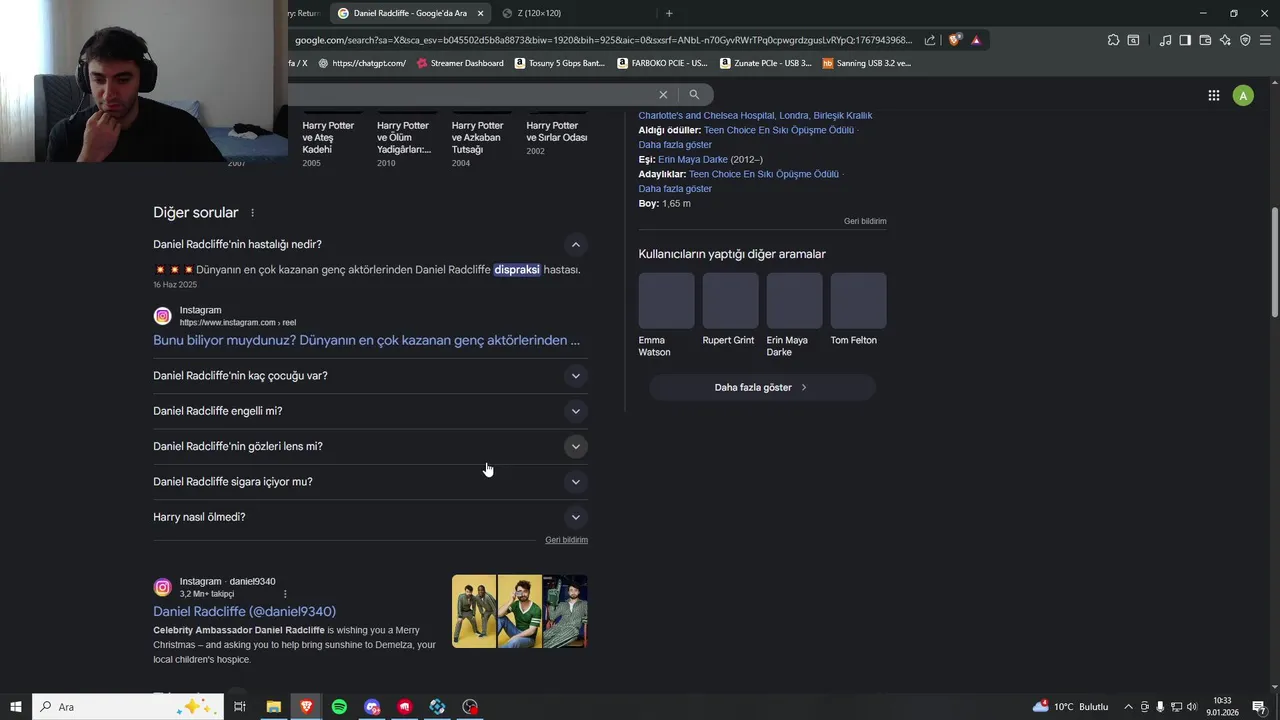Open the Instagram reel result 'Bunu biliyor muydunuz?'
This screenshot has height=720, width=1280.
(366, 340)
